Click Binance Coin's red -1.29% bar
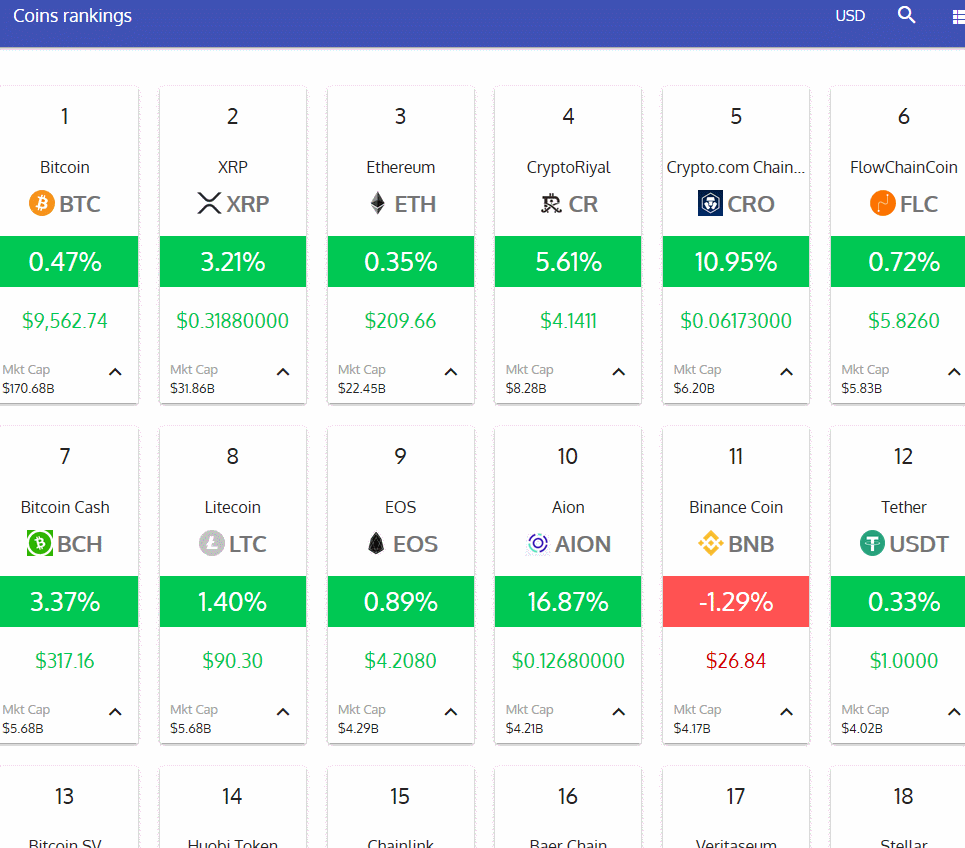This screenshot has height=848, width=965. [x=736, y=601]
